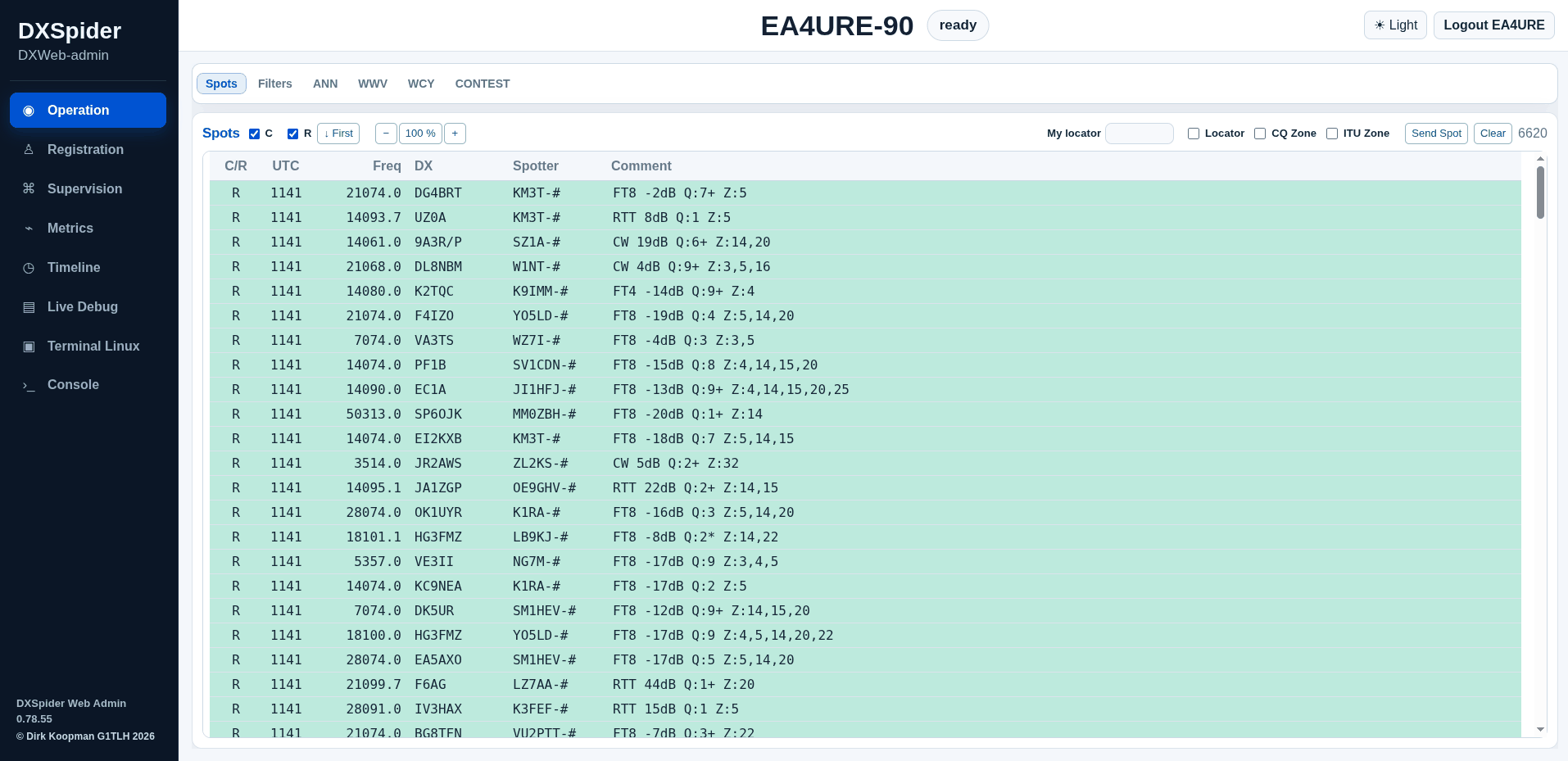Toggle the R spots checkbox
1568x761 pixels.
tap(292, 134)
